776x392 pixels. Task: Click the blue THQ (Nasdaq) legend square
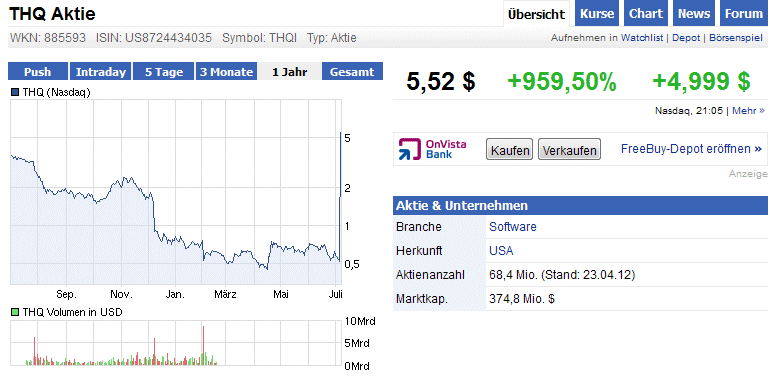tap(15, 92)
